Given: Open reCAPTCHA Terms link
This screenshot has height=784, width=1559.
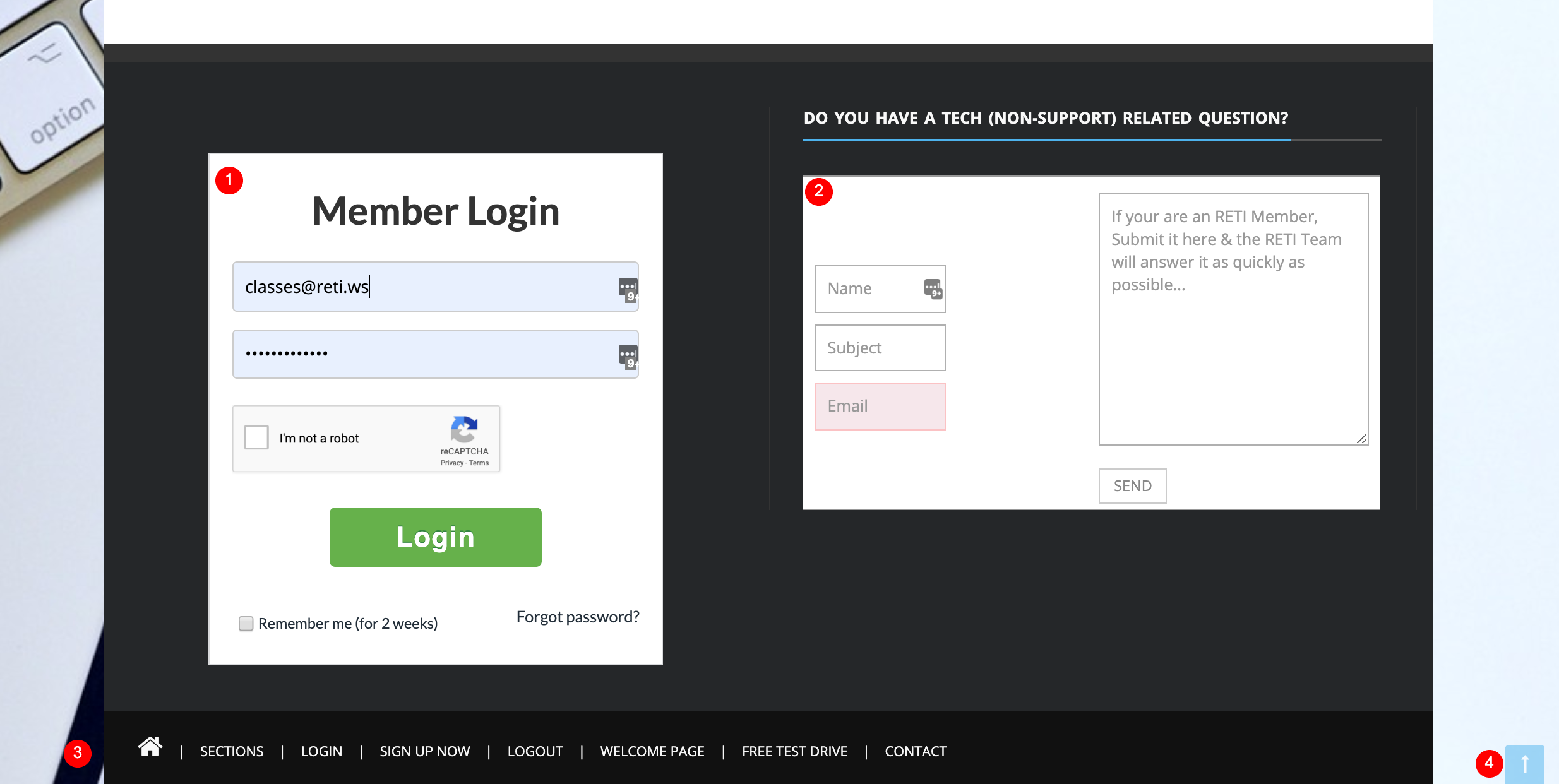Looking at the screenshot, I should [x=479, y=463].
